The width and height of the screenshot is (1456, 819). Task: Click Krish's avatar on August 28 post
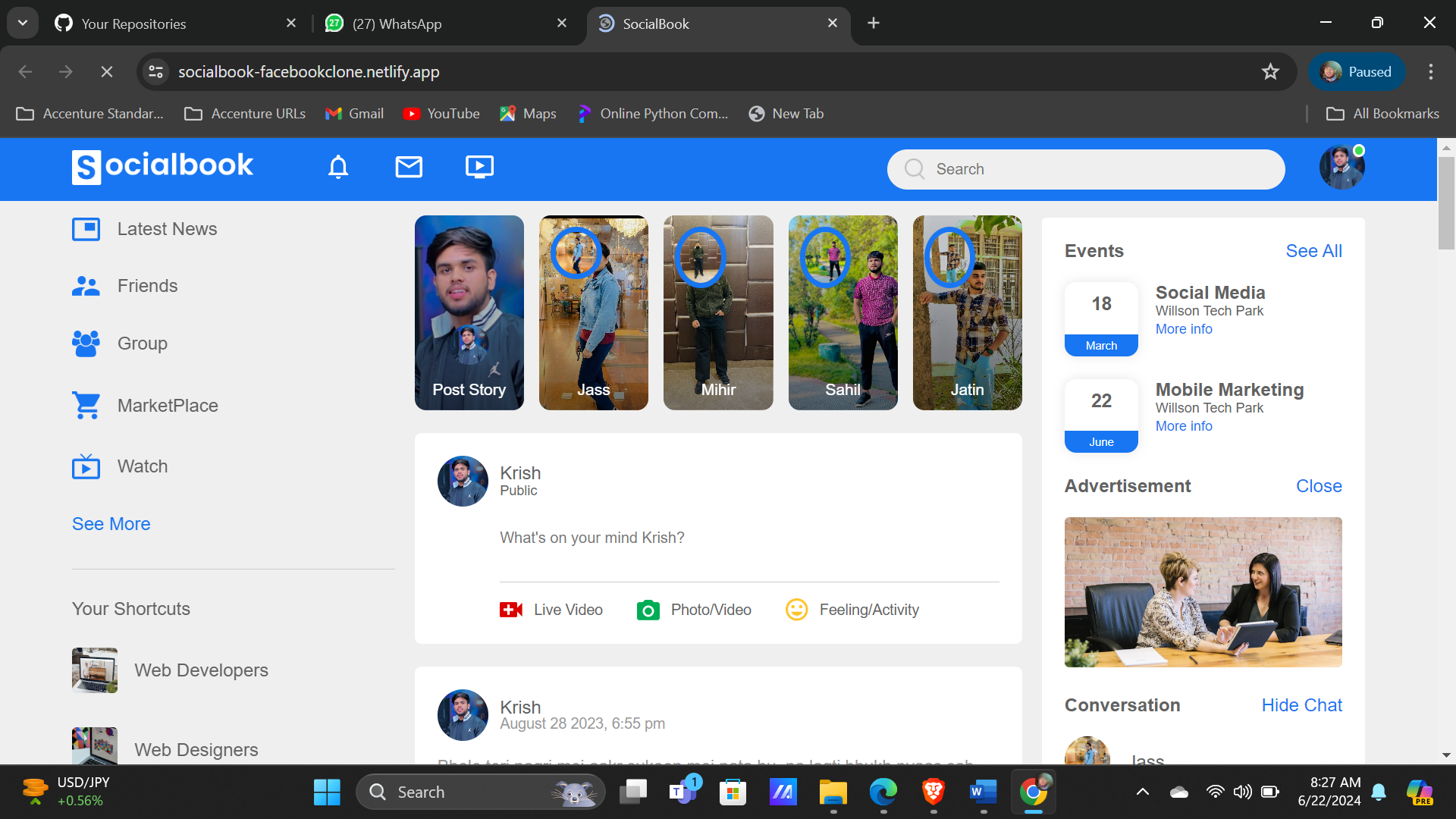coord(463,715)
